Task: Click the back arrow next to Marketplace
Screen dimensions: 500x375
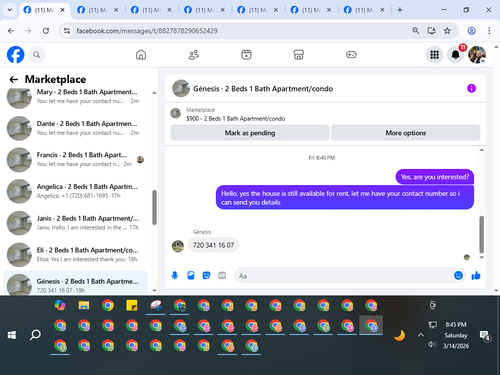Action: coord(14,79)
